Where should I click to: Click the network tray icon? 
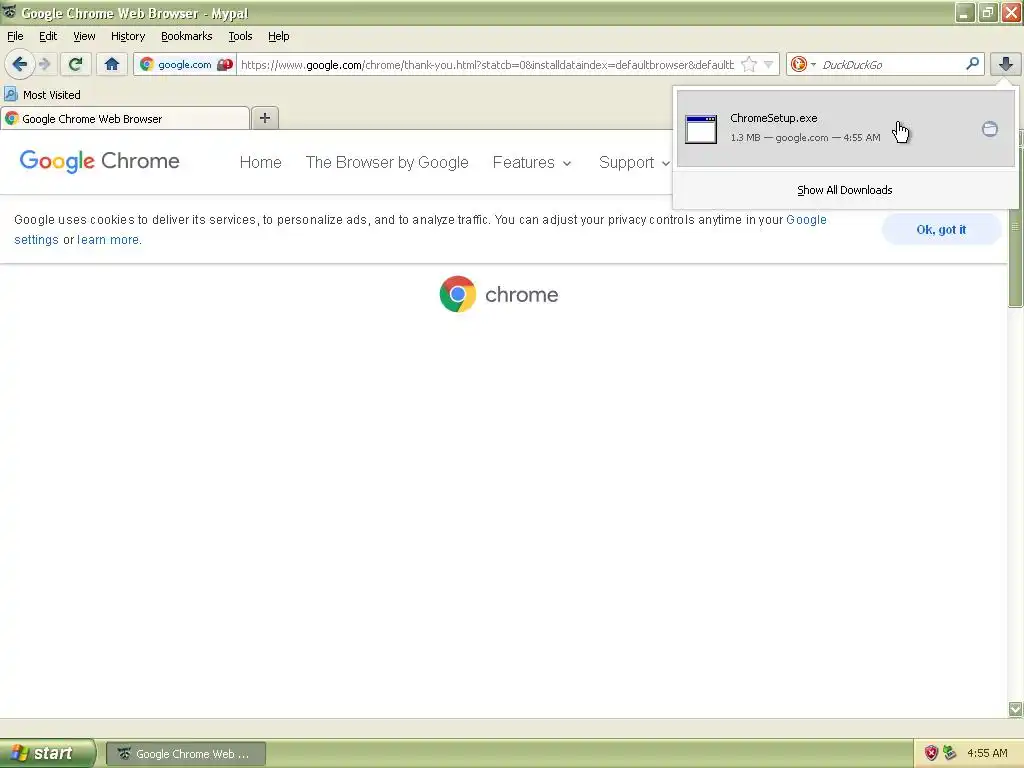click(x=949, y=753)
